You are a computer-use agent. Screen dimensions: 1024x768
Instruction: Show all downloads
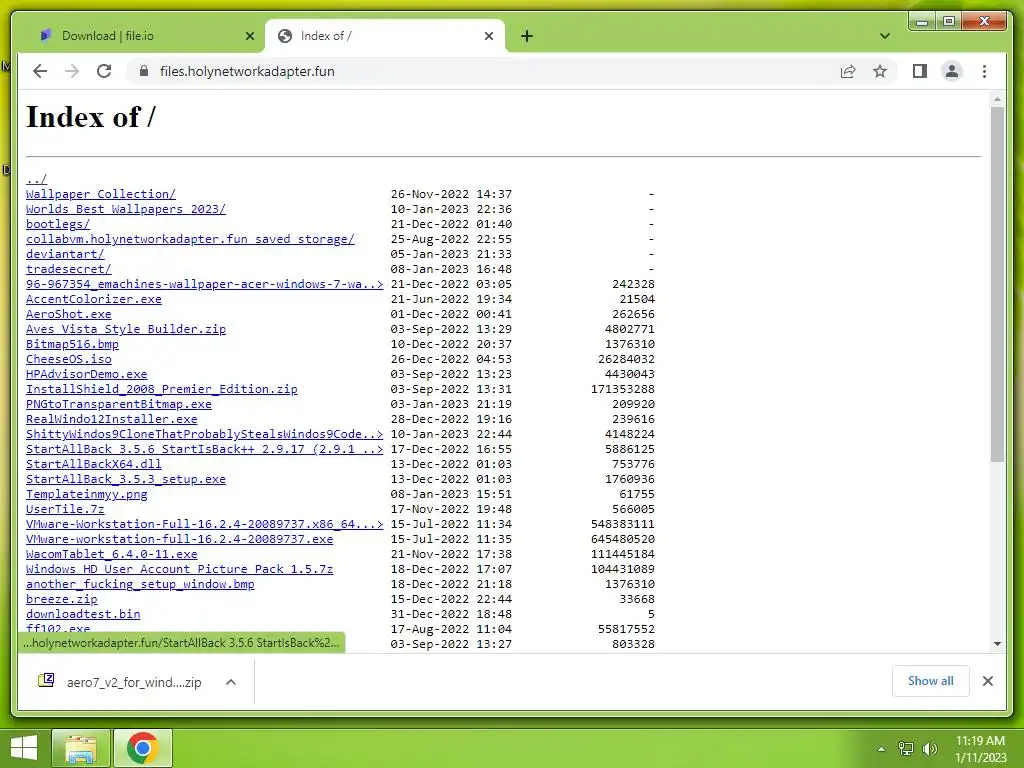click(x=931, y=680)
